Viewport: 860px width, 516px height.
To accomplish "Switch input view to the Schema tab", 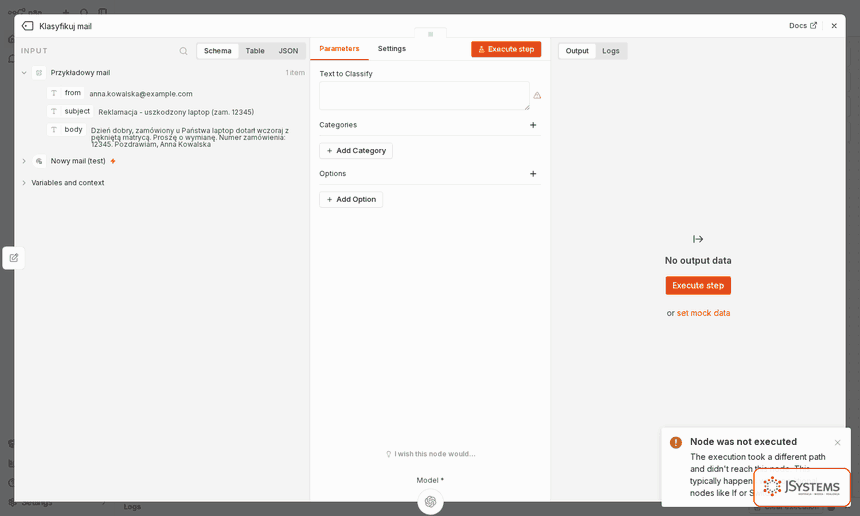I will coord(218,51).
